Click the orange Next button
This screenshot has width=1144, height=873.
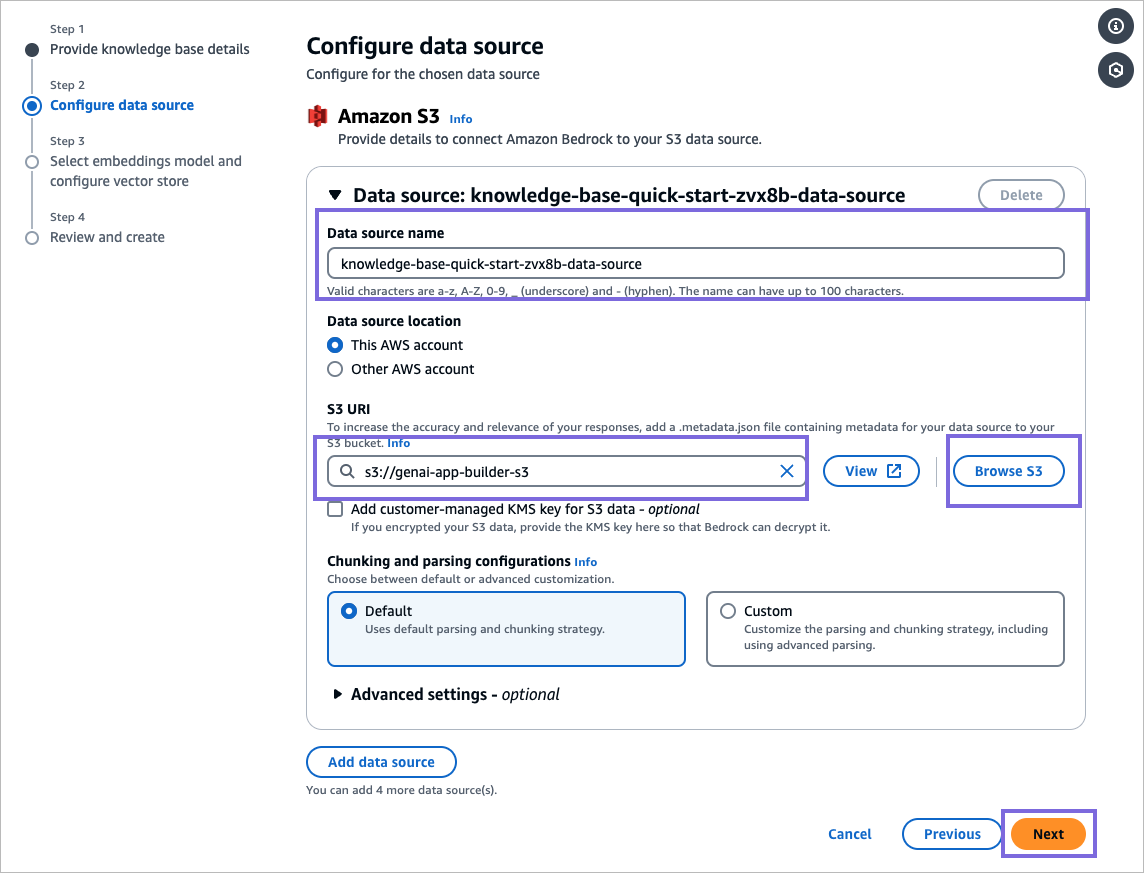tap(1048, 834)
